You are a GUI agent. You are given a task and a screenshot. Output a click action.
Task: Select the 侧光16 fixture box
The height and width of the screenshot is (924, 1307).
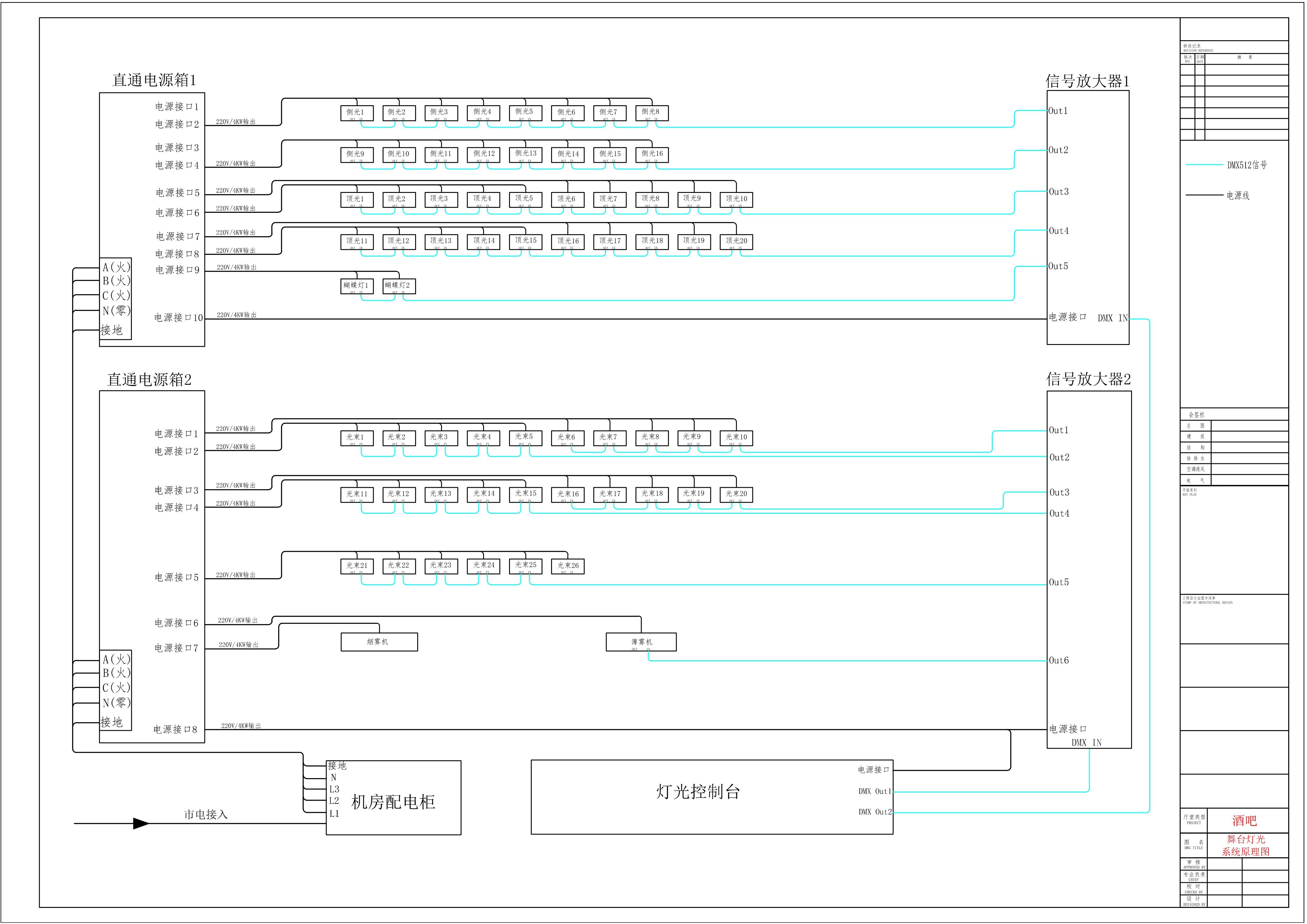[652, 154]
